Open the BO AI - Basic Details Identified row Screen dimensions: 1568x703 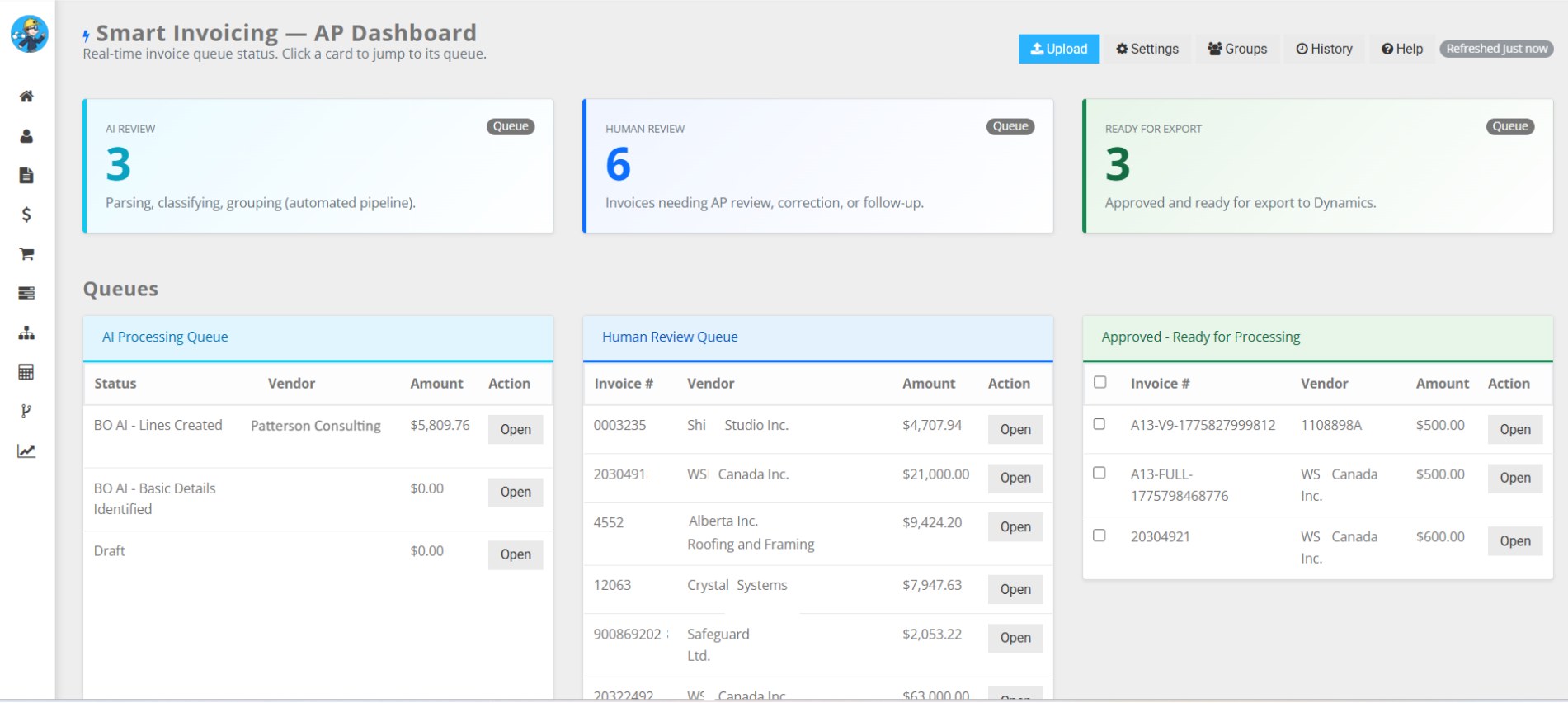pos(516,492)
